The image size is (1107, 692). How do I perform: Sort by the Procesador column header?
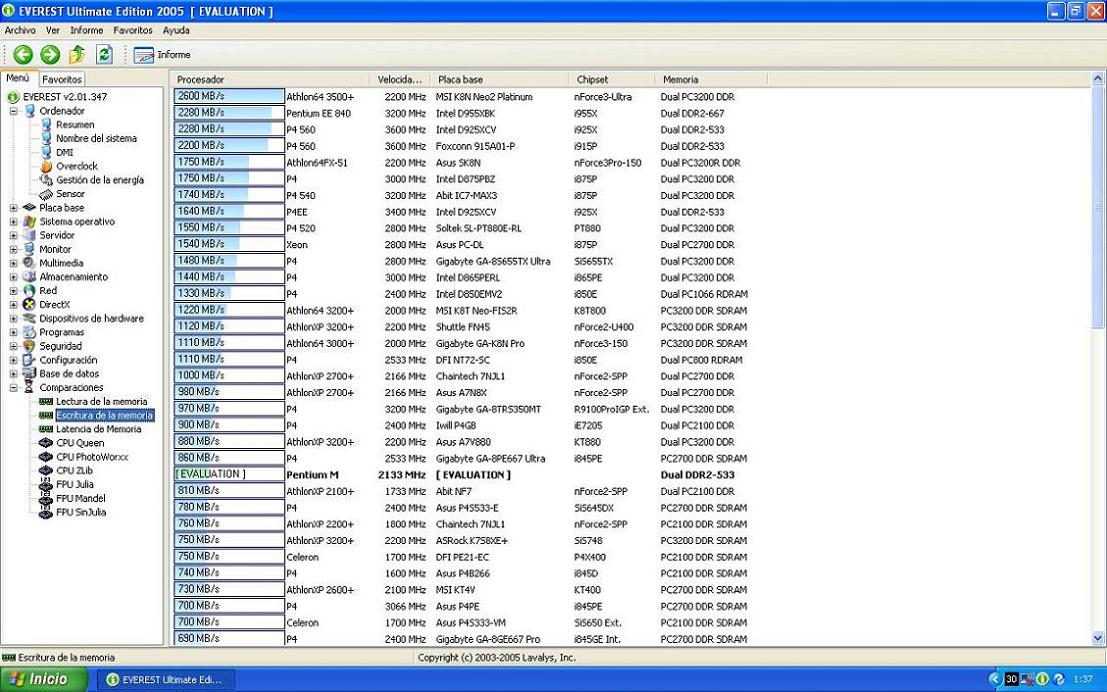[x=270, y=80]
